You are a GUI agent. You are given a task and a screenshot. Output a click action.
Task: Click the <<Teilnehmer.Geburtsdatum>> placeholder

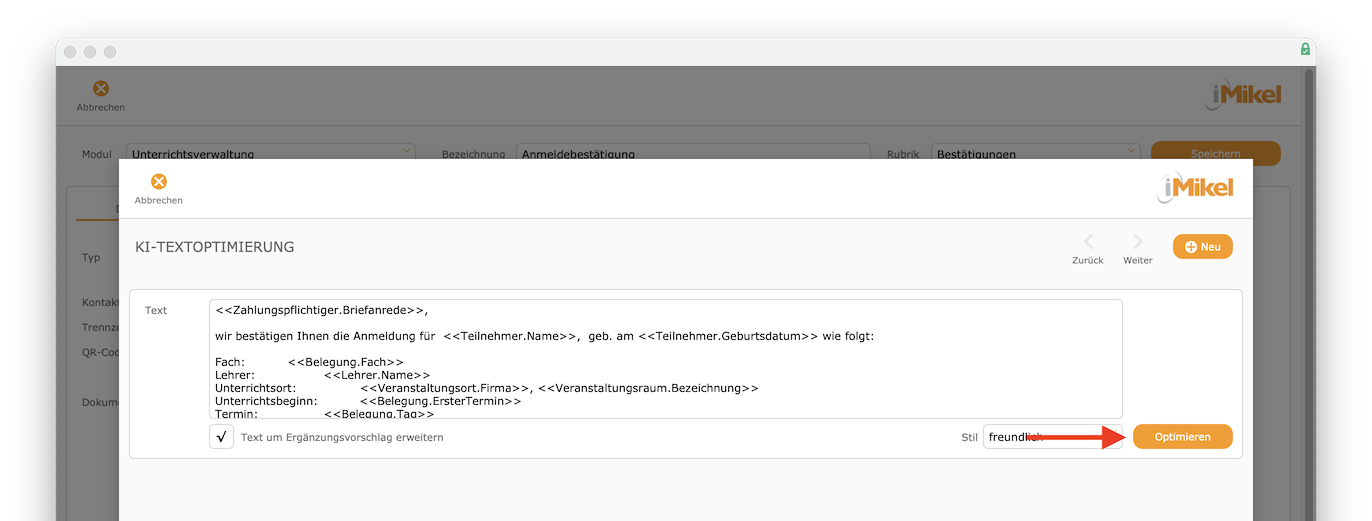click(x=727, y=336)
